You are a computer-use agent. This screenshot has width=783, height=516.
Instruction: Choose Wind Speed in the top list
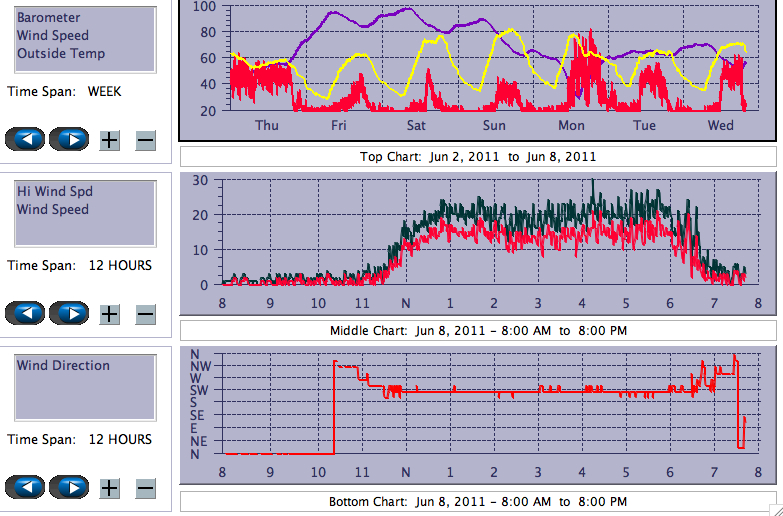tap(53, 36)
